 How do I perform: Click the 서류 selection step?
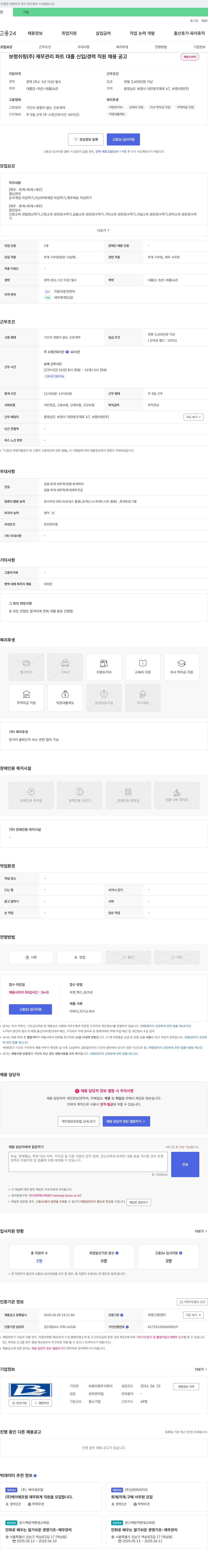31,957
